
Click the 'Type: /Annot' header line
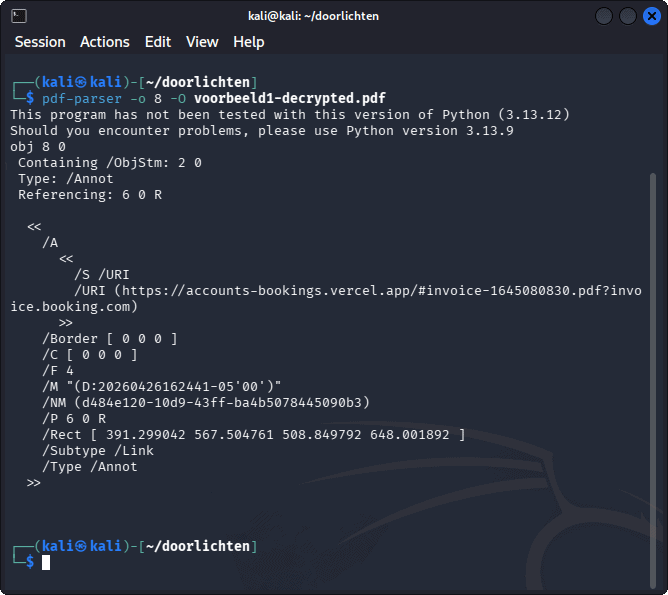66,179
